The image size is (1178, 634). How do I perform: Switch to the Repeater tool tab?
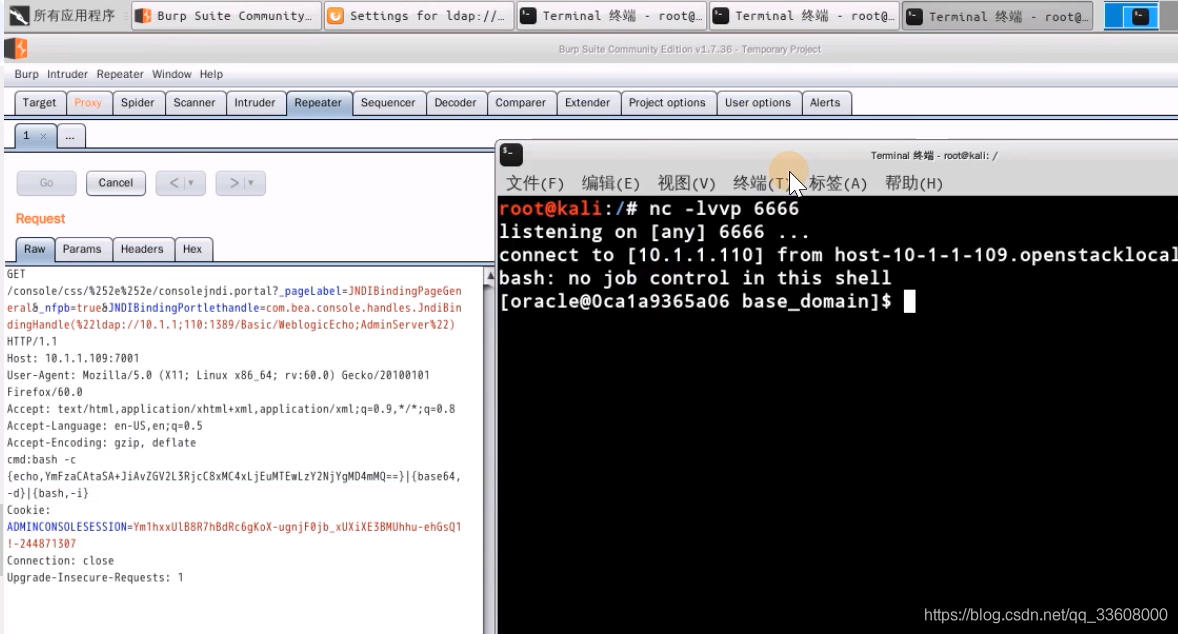coord(318,103)
